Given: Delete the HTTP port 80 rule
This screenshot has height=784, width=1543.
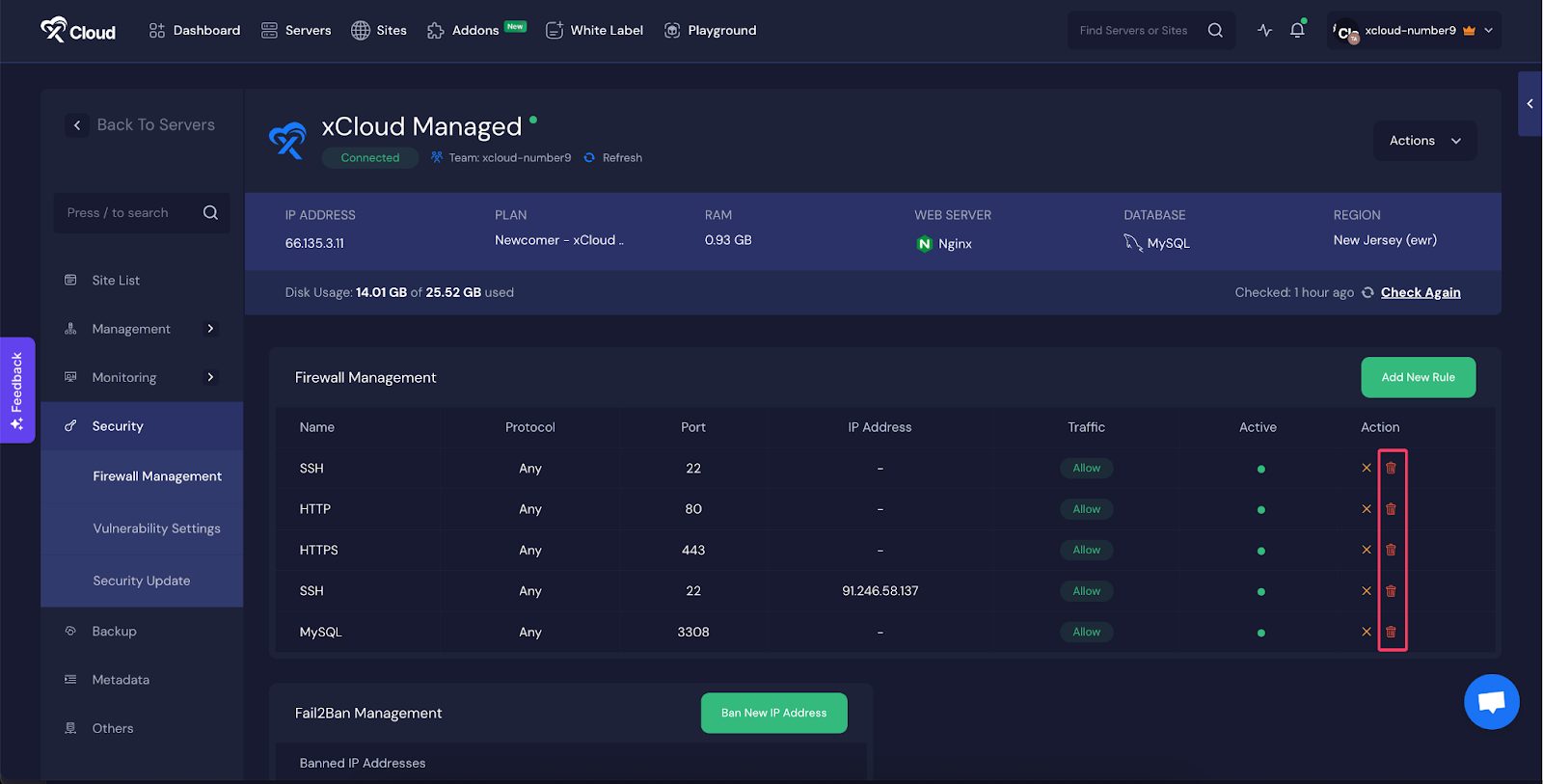Looking at the screenshot, I should (1391, 509).
